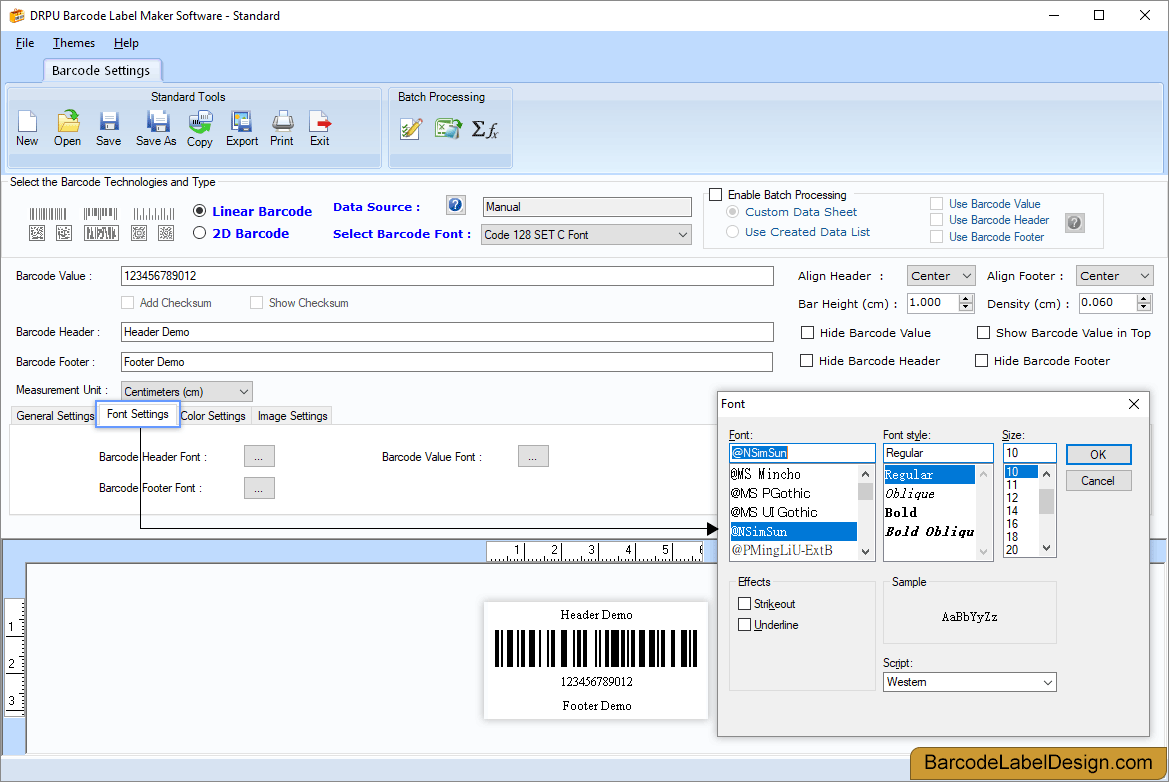Switch to Color Settings tab
This screenshot has height=782, width=1169.
(213, 416)
